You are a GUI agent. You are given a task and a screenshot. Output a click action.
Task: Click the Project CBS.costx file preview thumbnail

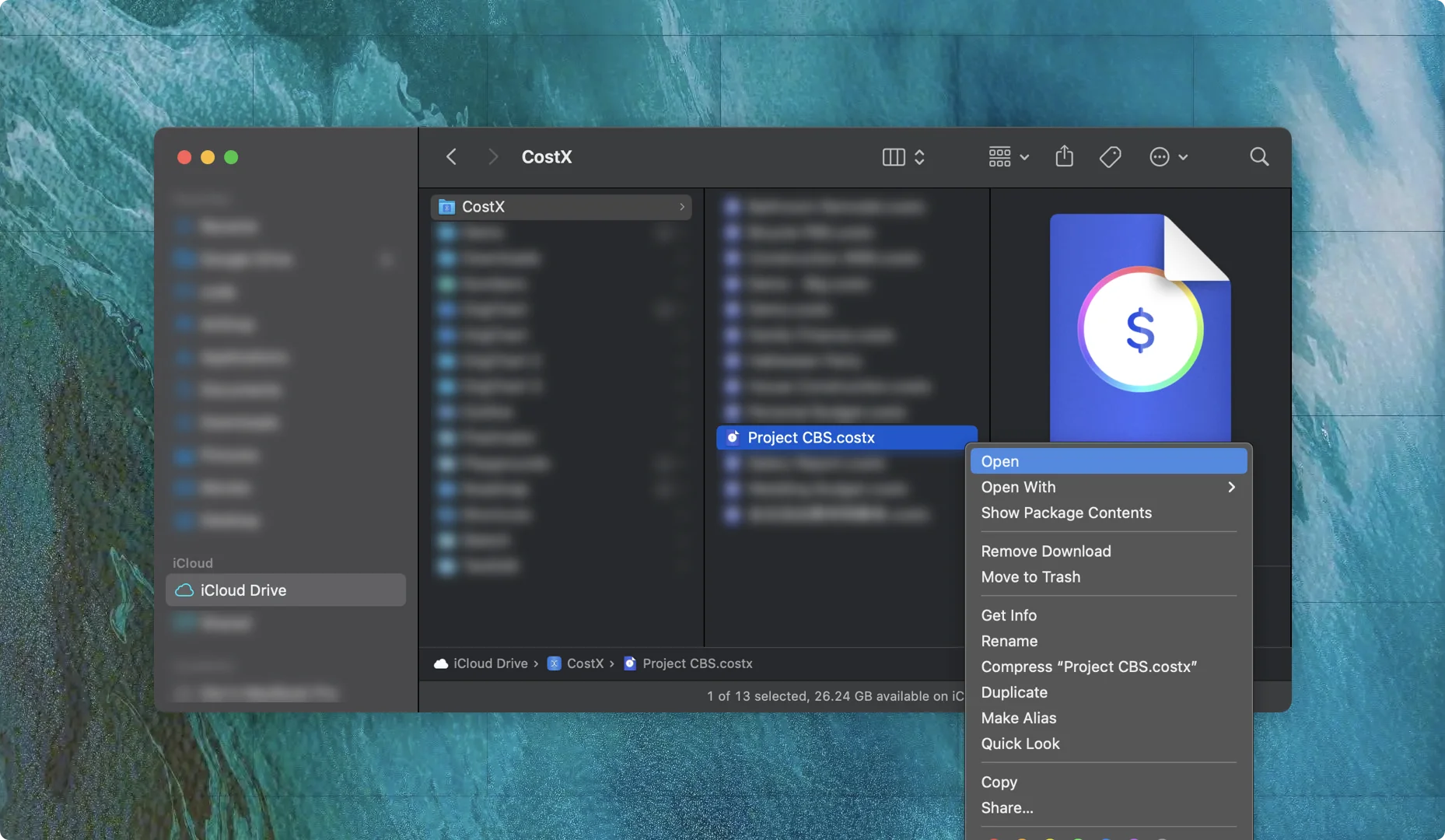point(1139,327)
